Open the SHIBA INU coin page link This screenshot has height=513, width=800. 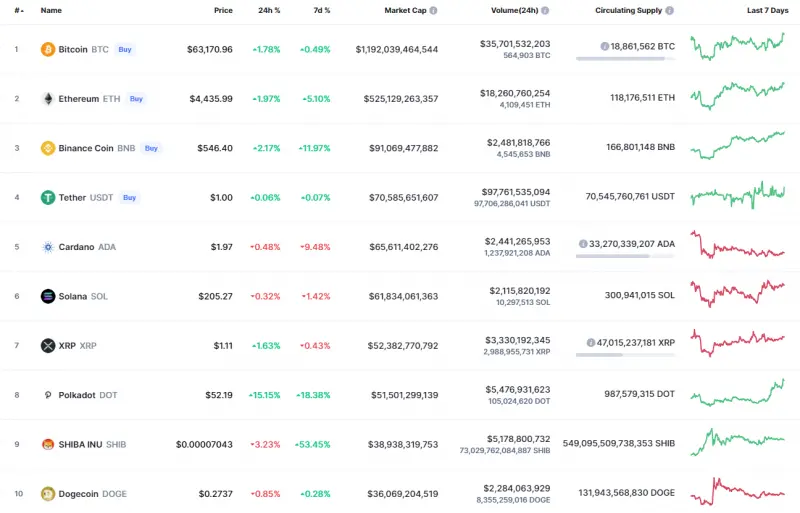point(83,445)
